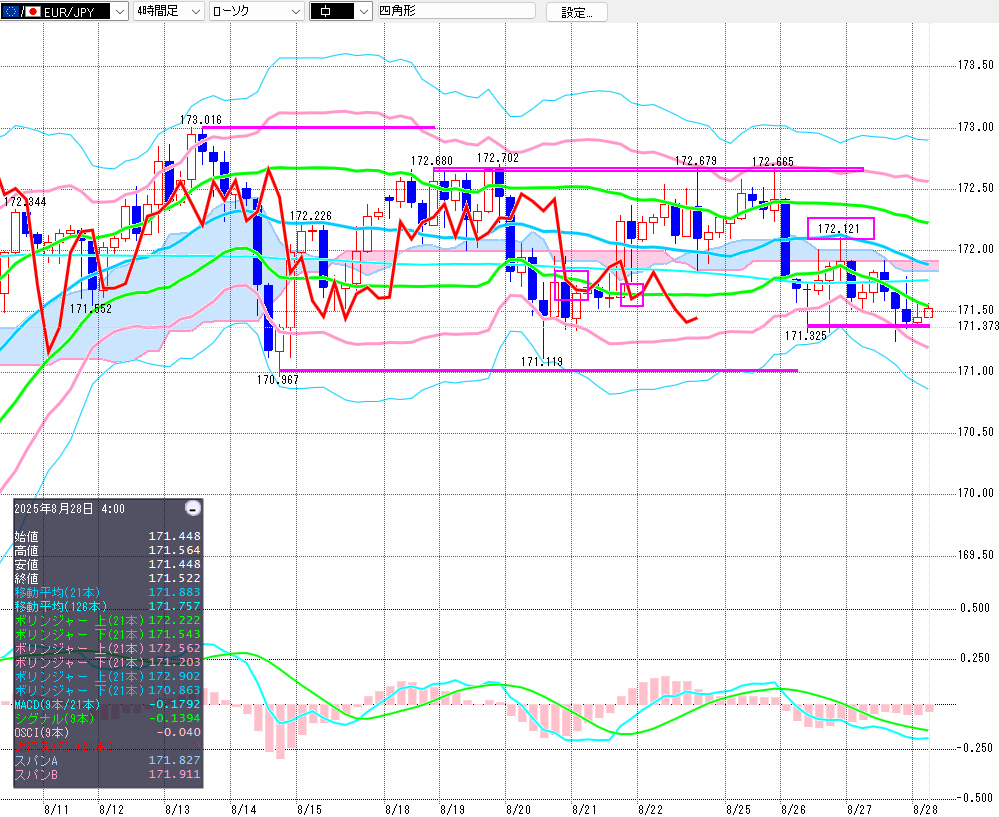Click the 172.702 peak price label
Screen dimensions: 999x817
[498, 158]
